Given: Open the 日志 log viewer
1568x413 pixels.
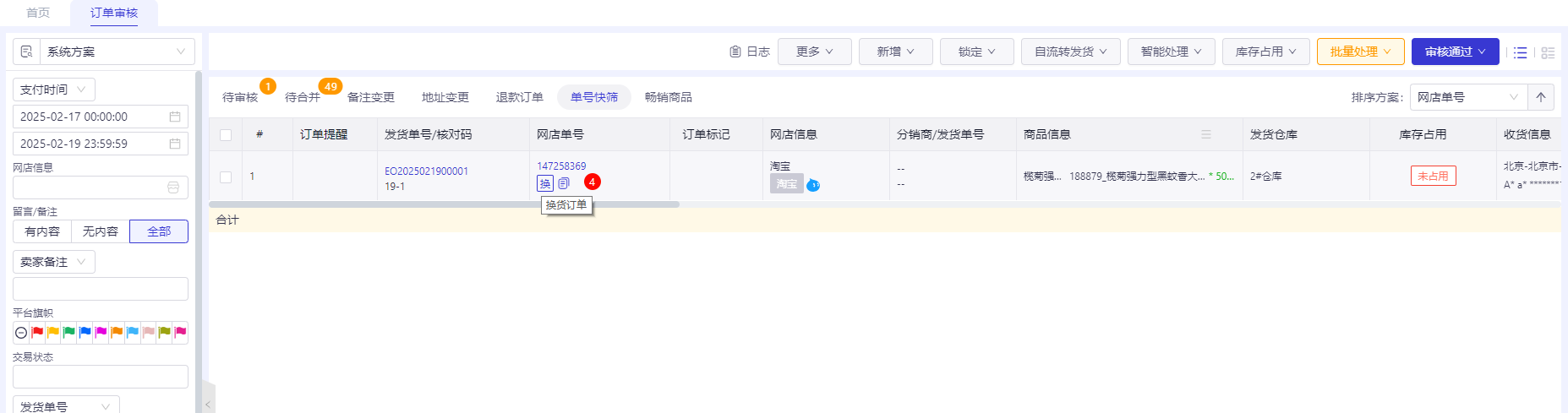Looking at the screenshot, I should 750,52.
